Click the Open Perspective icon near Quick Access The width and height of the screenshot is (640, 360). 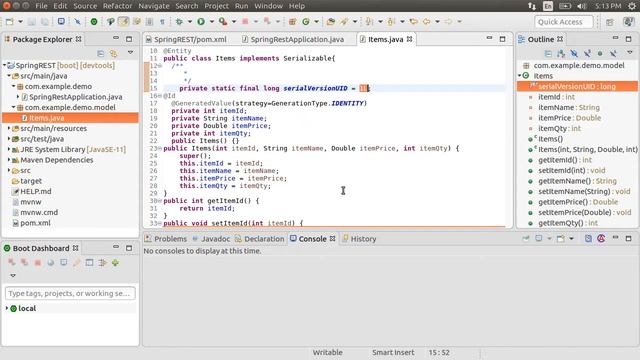[610, 22]
